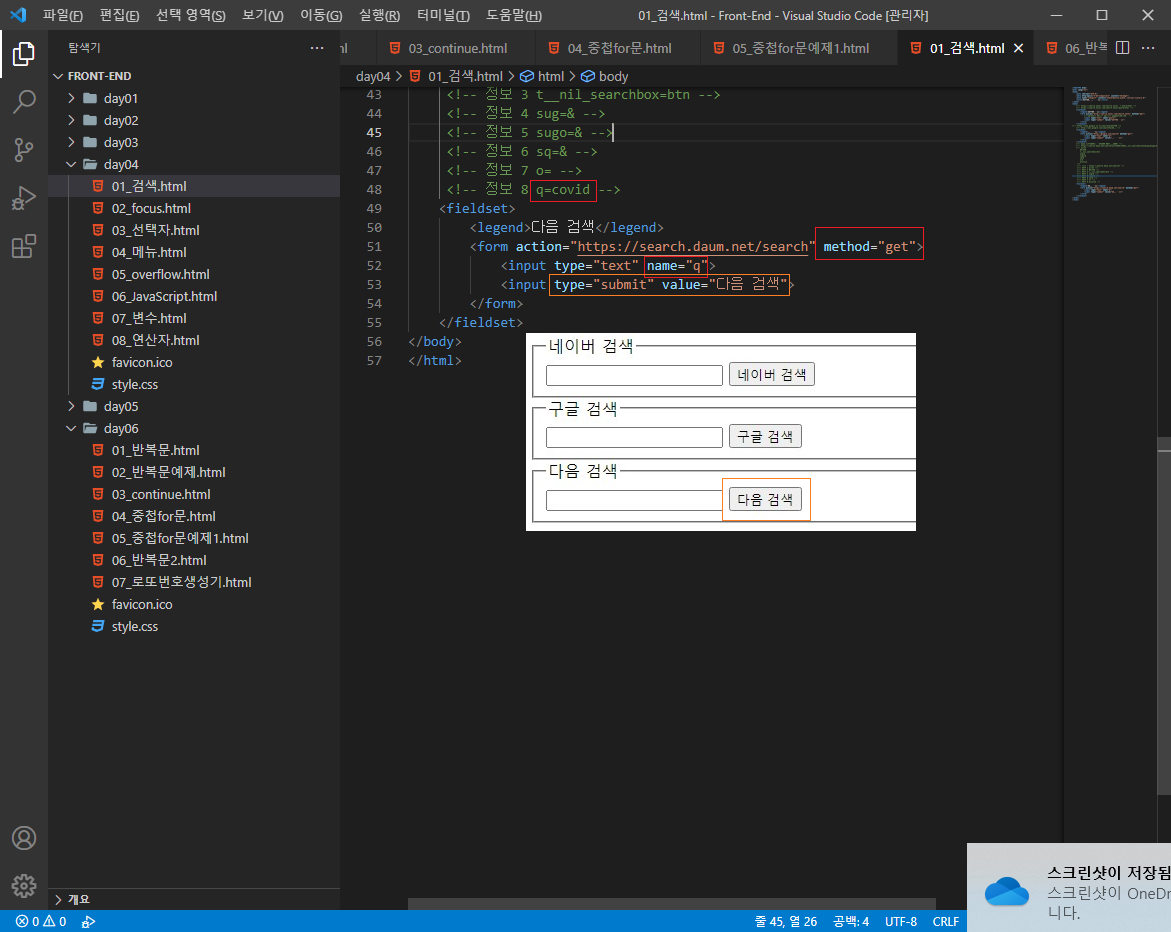Click the live share status bar icon
The height and width of the screenshot is (932, 1171).
click(x=88, y=922)
